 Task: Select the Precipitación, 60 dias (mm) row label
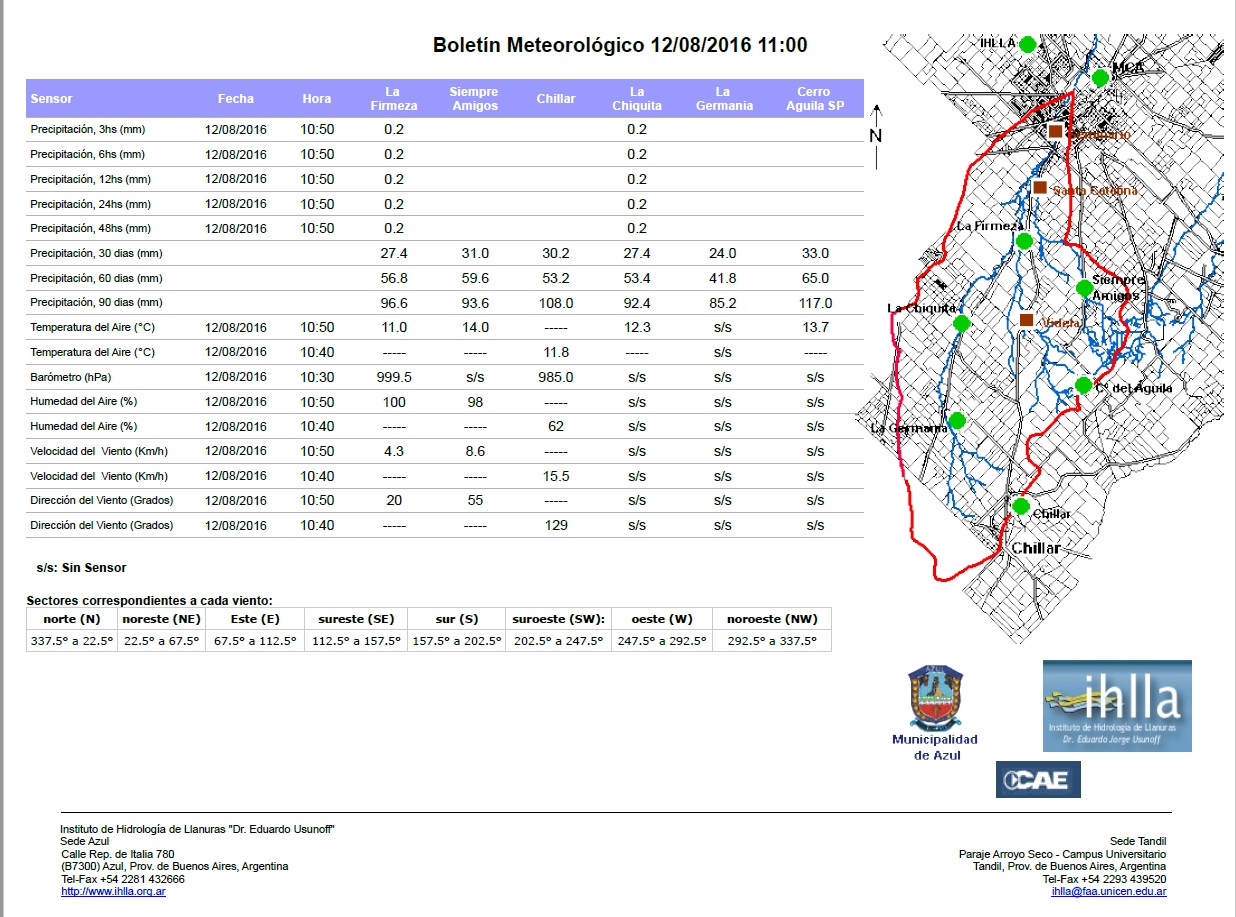click(96, 279)
